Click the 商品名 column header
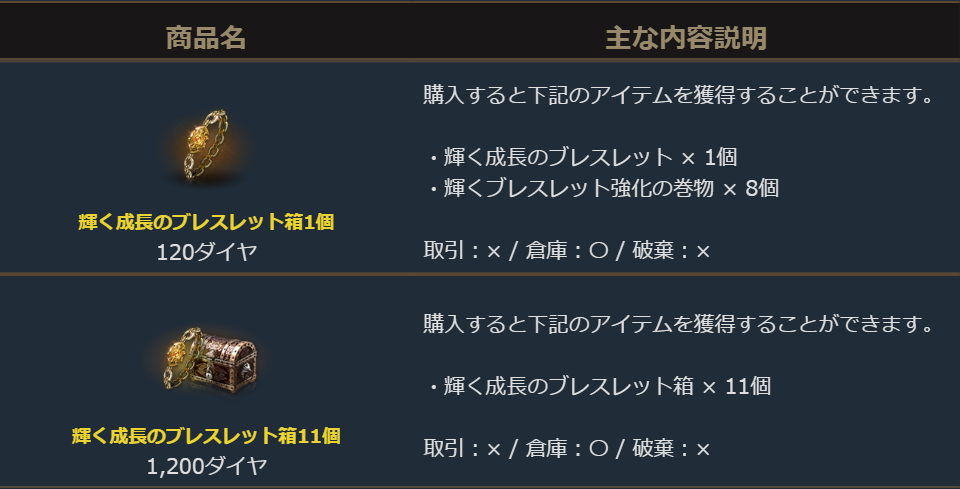The image size is (960, 489). click(206, 38)
